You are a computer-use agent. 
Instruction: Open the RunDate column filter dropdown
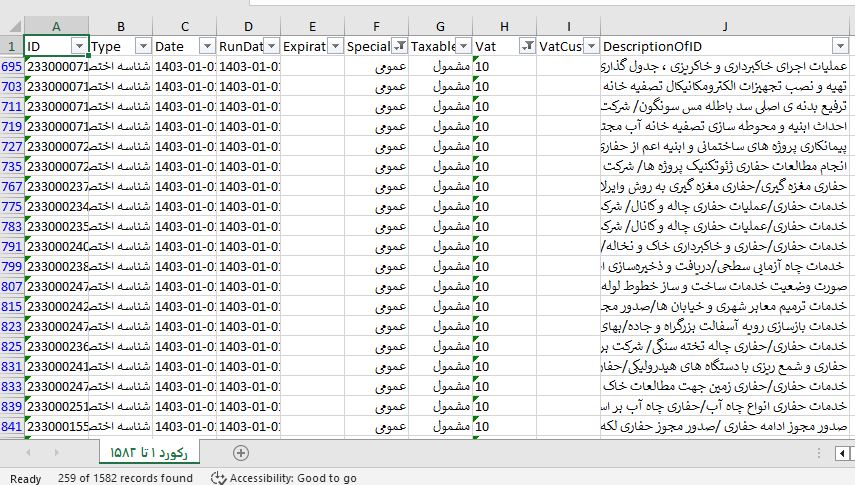[x=271, y=46]
